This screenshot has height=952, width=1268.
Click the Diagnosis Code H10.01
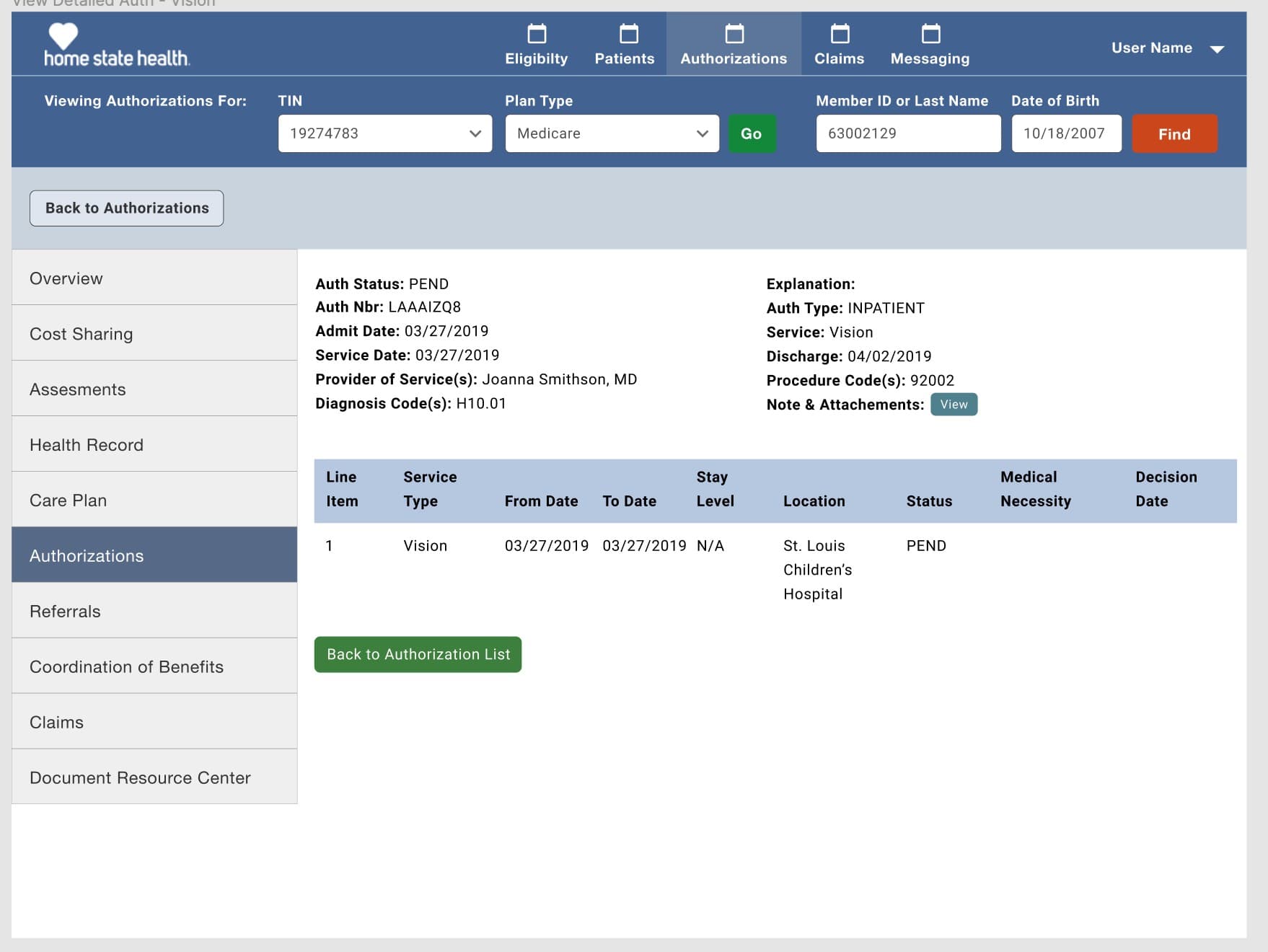click(x=481, y=403)
